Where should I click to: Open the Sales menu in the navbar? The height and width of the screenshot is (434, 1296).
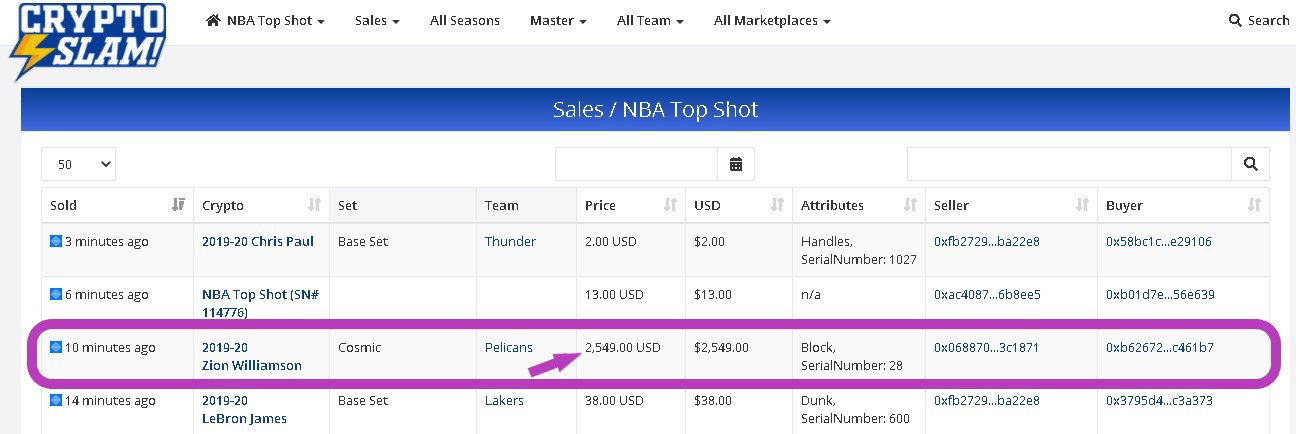tap(377, 21)
